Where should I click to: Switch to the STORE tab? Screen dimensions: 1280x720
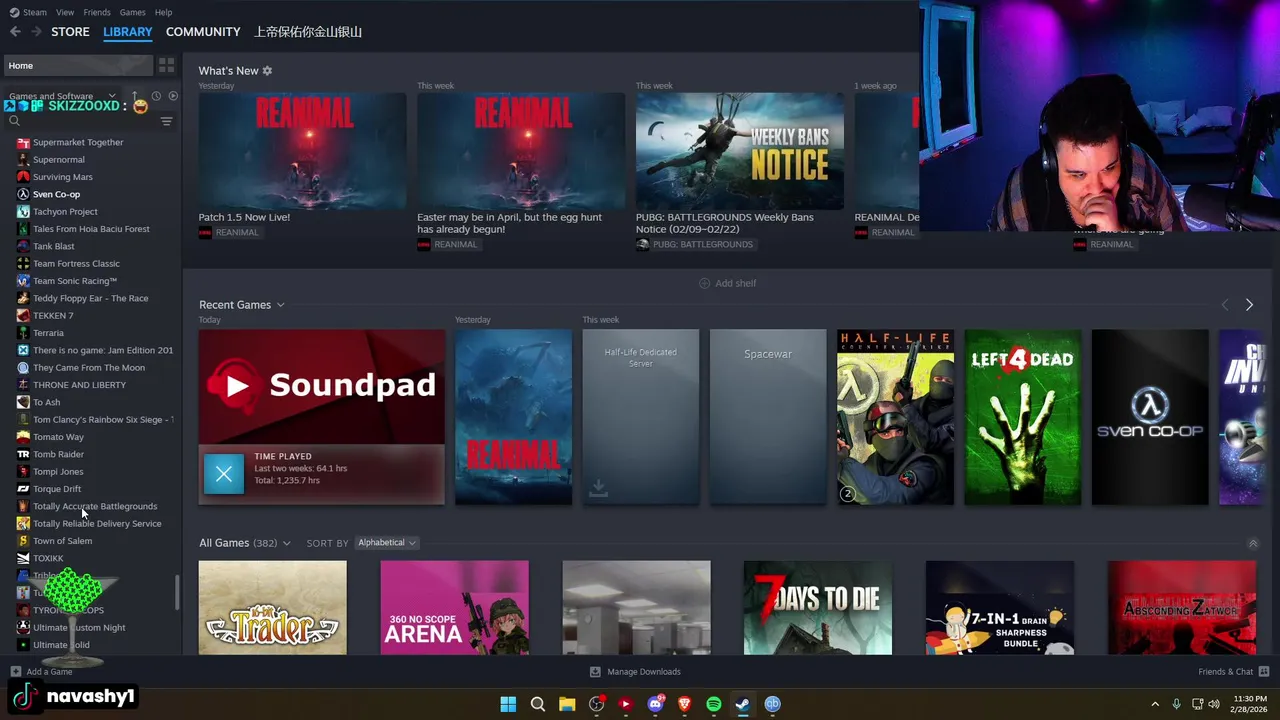pos(70,32)
